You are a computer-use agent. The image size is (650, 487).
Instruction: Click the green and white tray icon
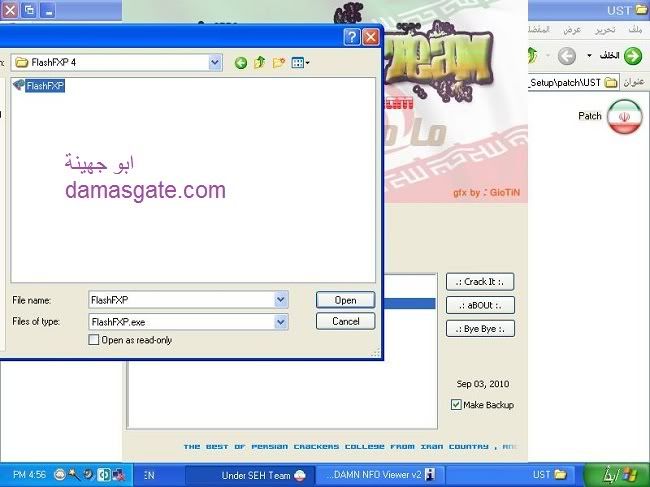(x=103, y=475)
